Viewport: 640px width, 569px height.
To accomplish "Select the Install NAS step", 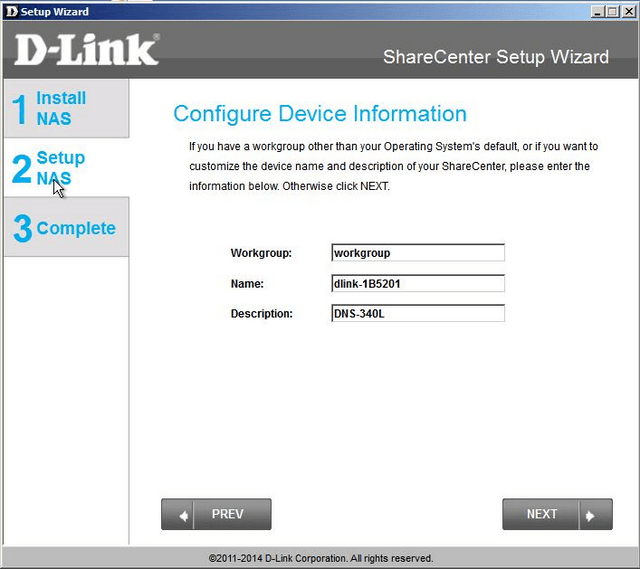I will pyautogui.click(x=67, y=108).
